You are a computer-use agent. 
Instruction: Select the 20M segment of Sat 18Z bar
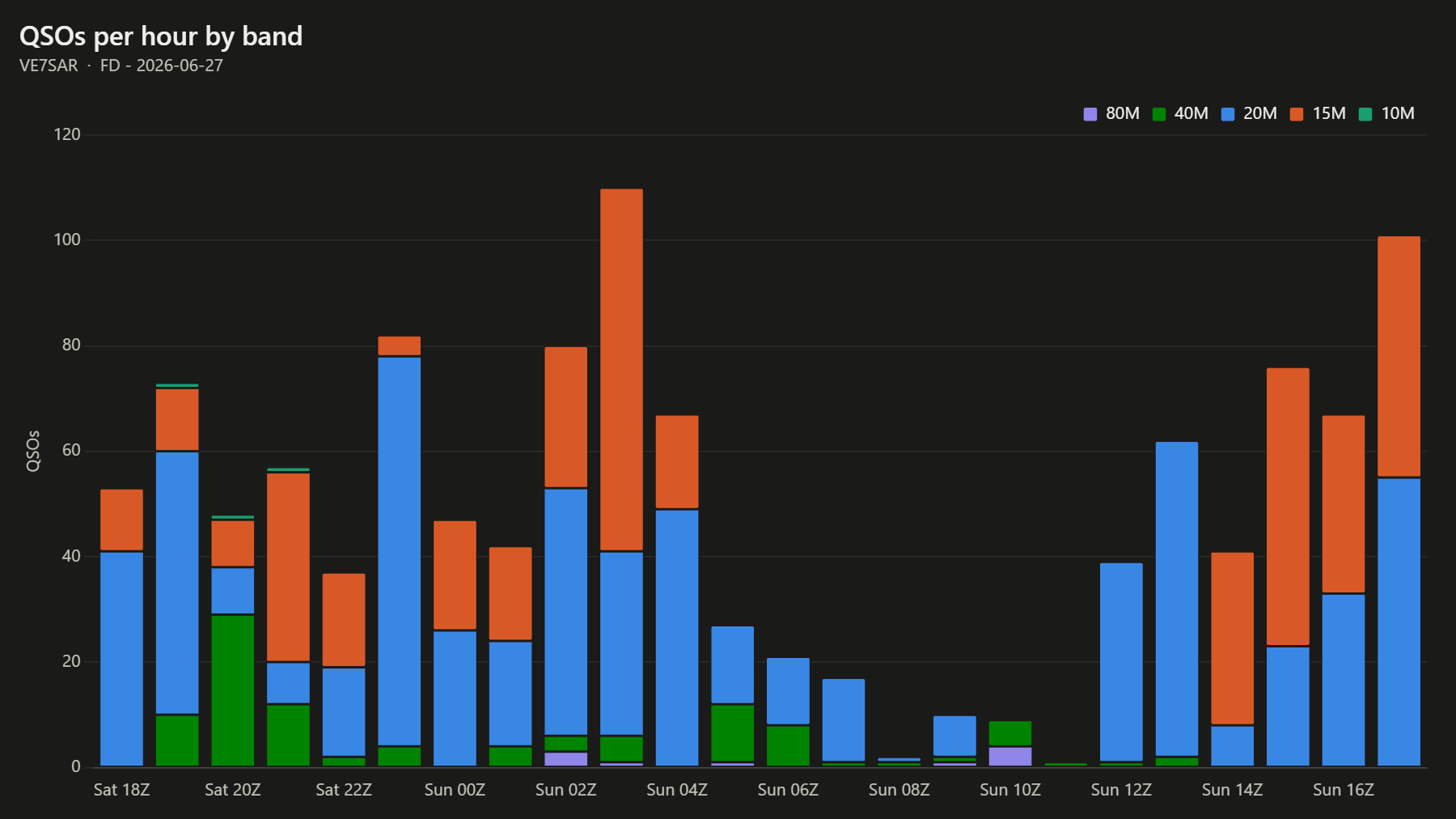click(122, 659)
